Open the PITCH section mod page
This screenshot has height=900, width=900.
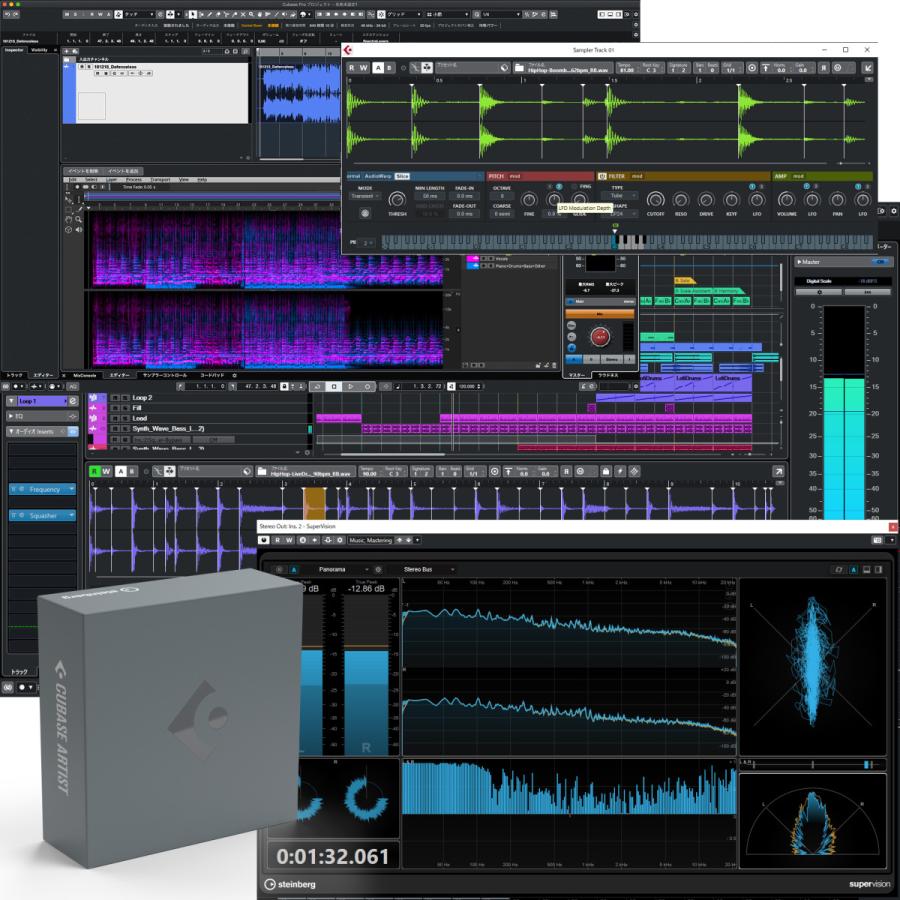515,176
